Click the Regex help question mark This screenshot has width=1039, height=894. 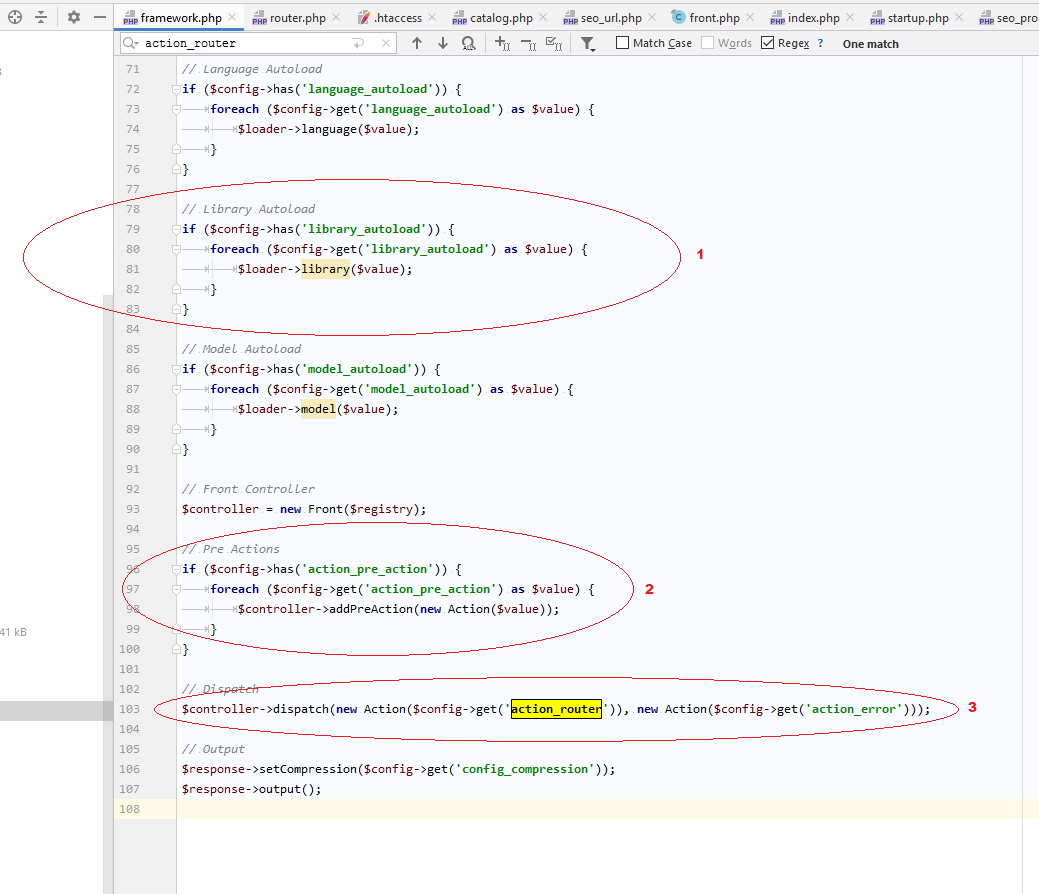(821, 43)
